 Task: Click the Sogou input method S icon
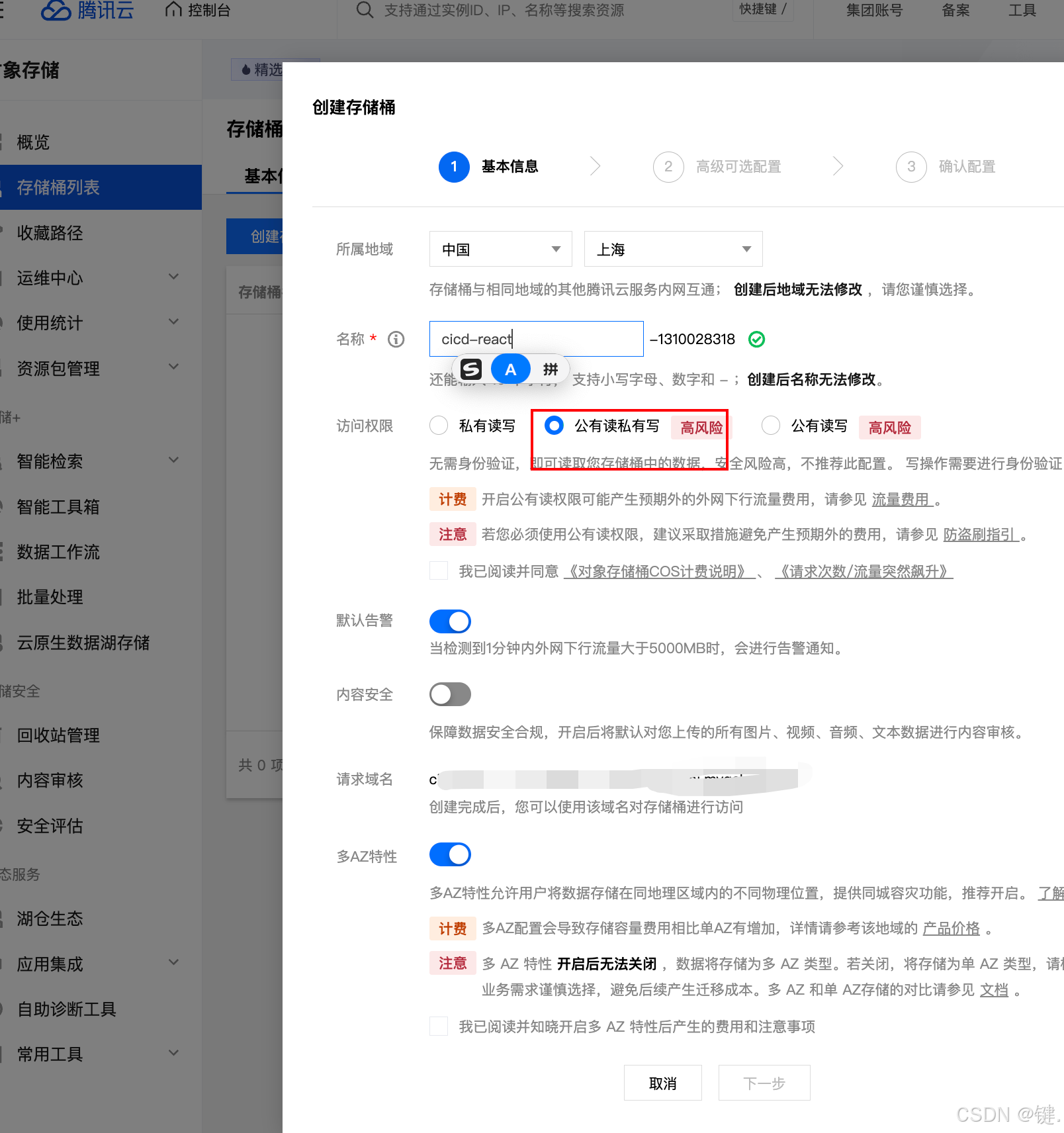pyautogui.click(x=470, y=369)
